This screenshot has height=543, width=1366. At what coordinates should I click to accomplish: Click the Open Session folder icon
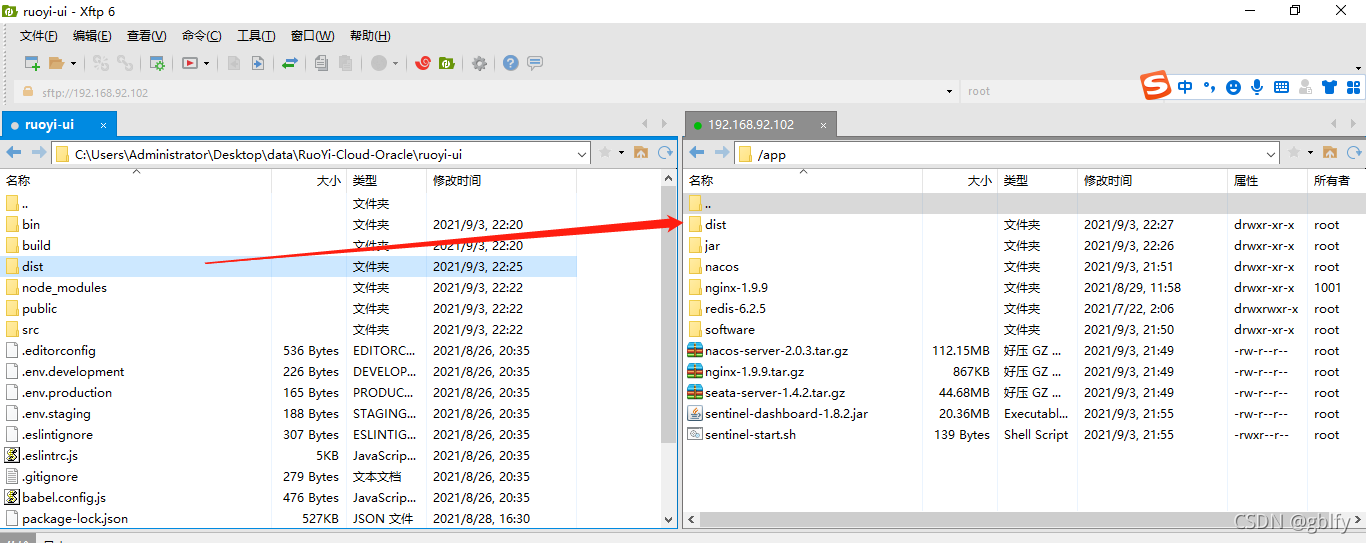pos(56,63)
